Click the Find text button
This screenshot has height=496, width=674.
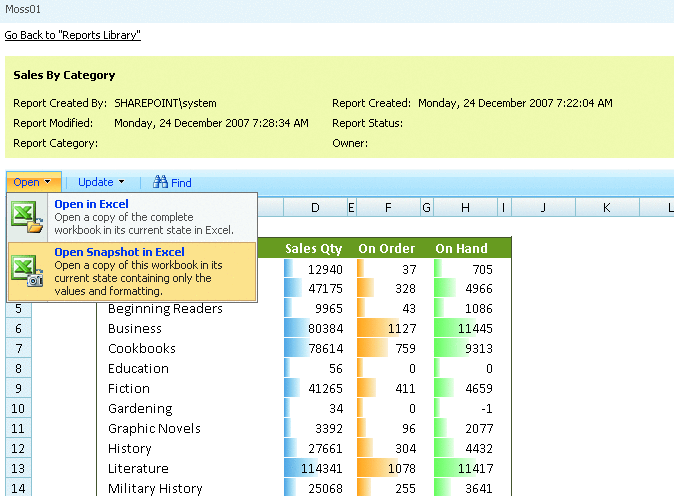(x=181, y=183)
